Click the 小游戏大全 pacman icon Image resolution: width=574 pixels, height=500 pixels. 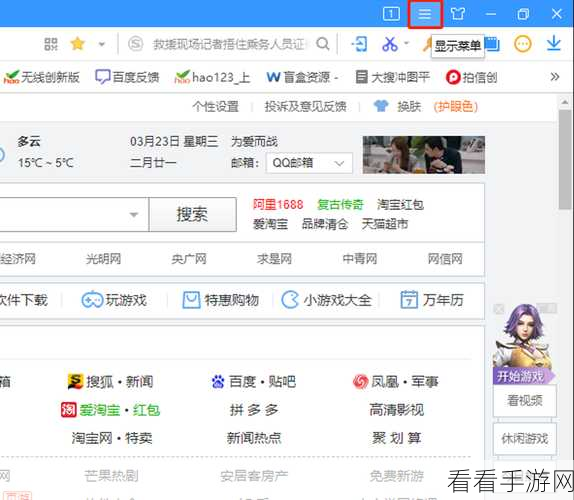pyautogui.click(x=290, y=300)
